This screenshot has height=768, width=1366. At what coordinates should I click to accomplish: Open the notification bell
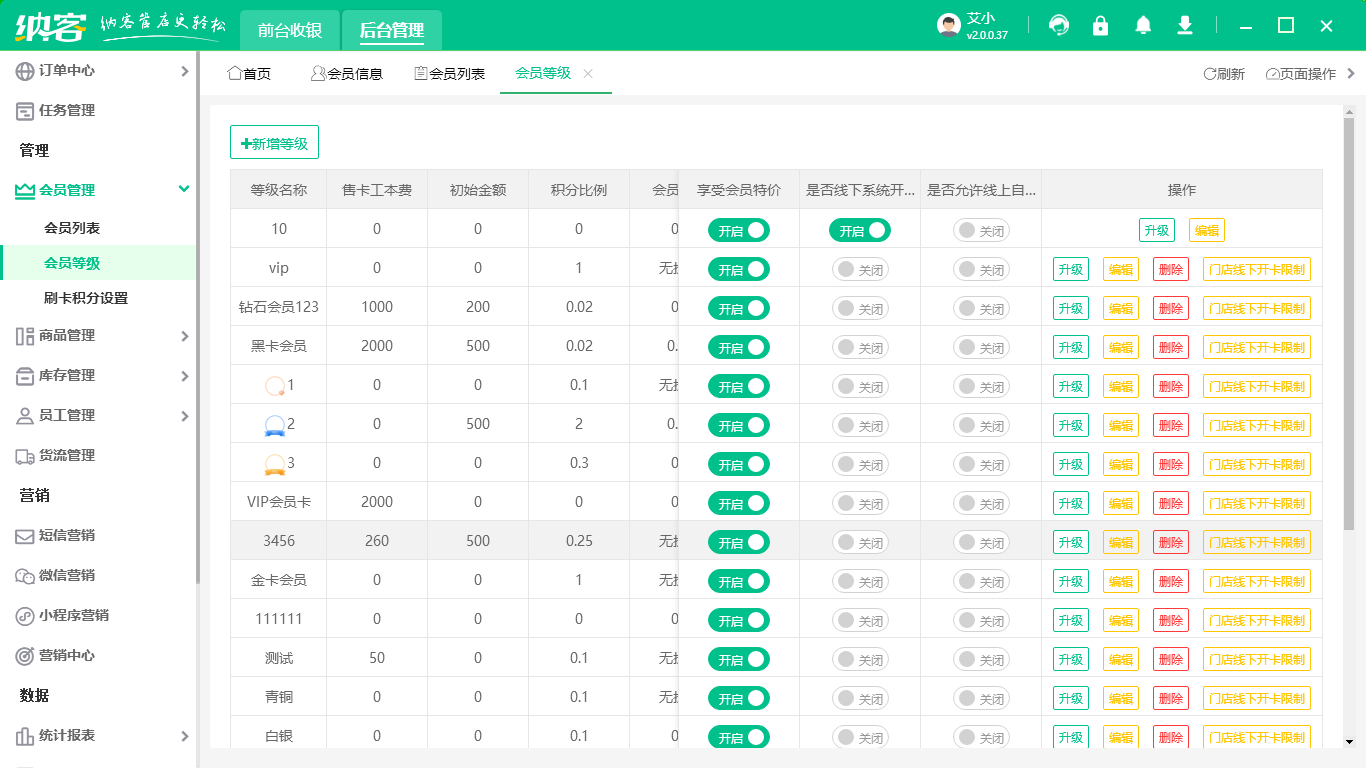click(x=1143, y=26)
